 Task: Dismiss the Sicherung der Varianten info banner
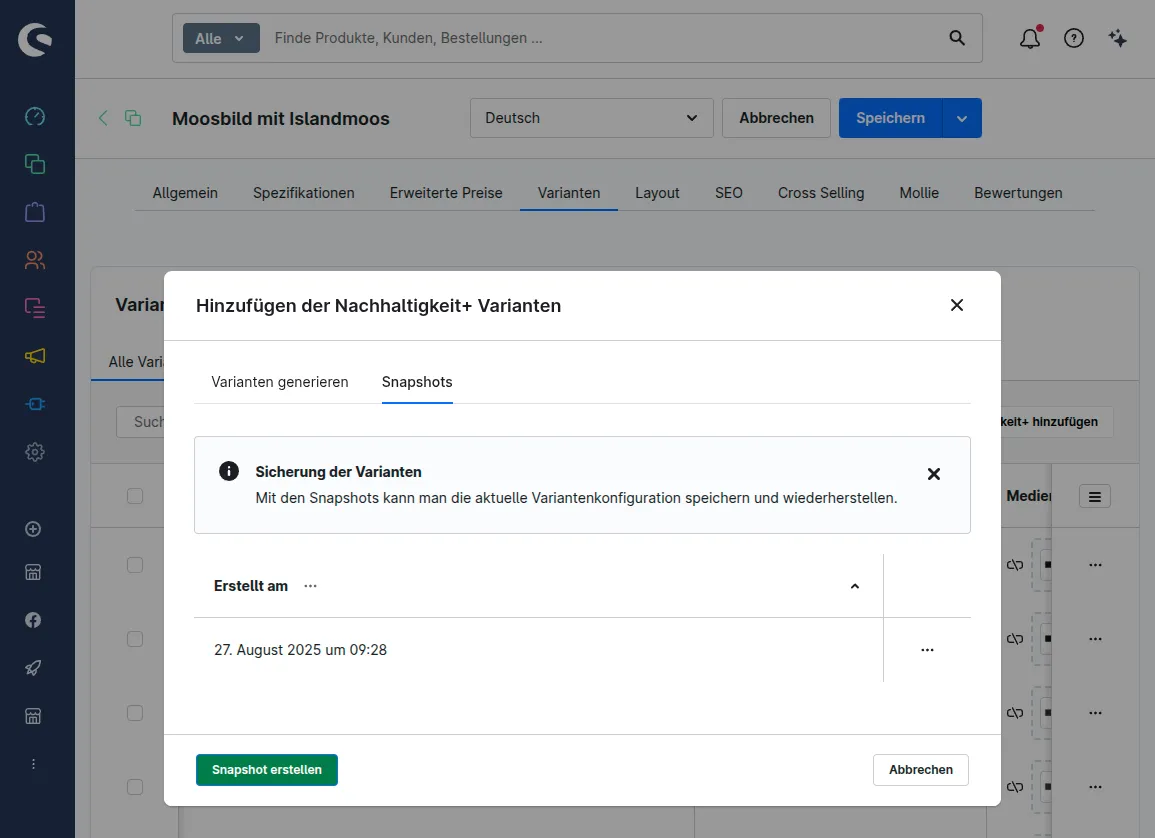pyautogui.click(x=933, y=473)
